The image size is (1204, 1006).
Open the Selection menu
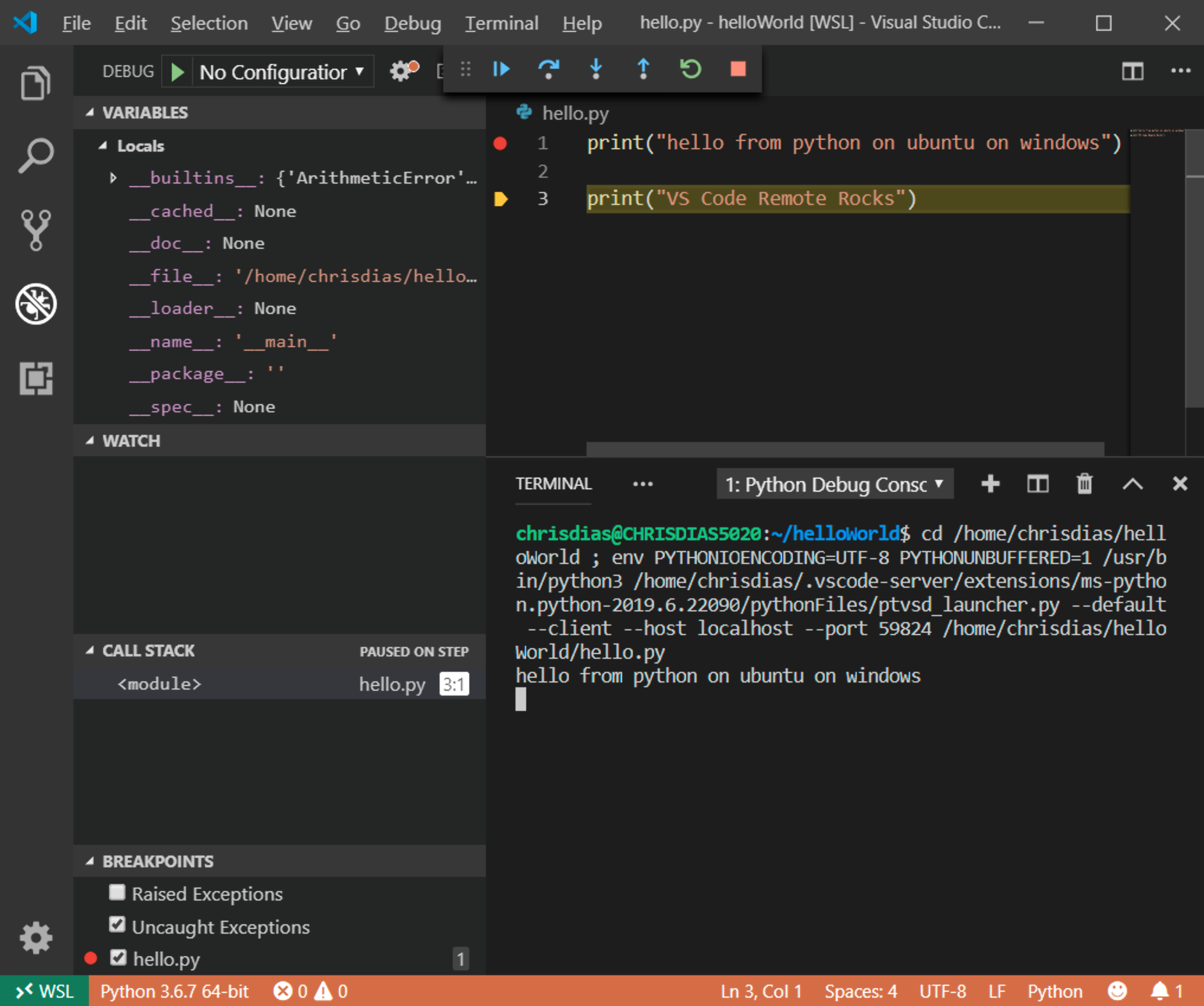point(209,23)
